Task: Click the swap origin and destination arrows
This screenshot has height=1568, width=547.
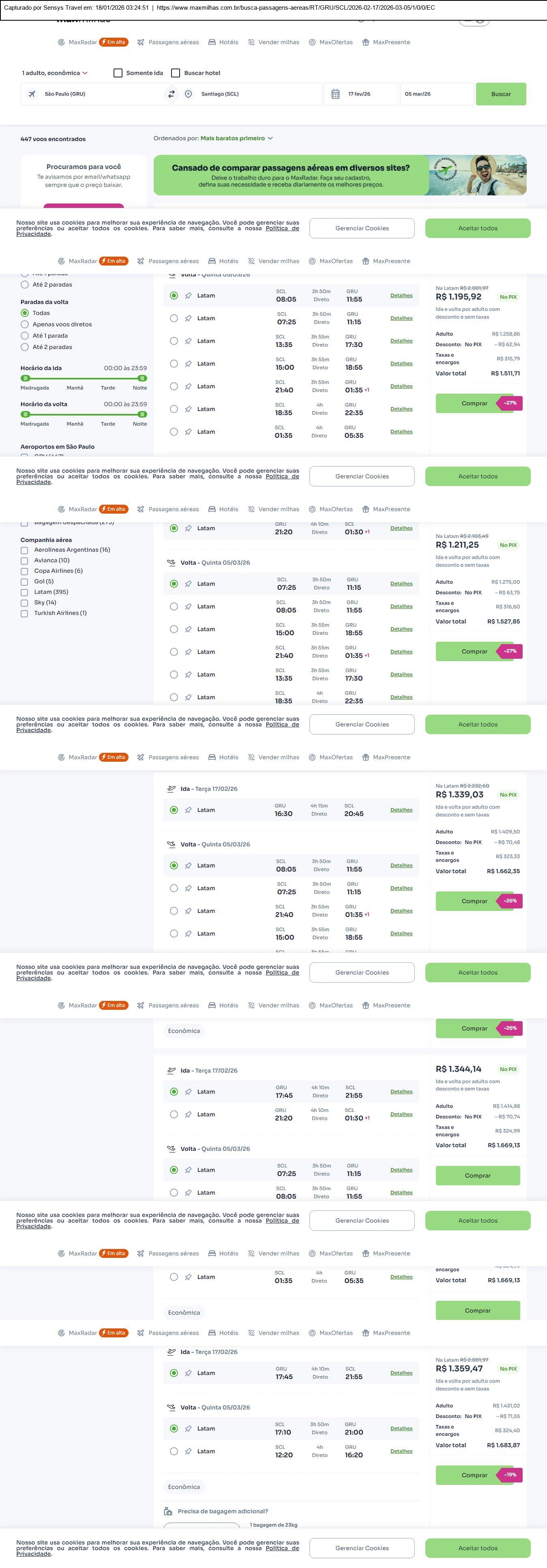Action: pyautogui.click(x=171, y=94)
